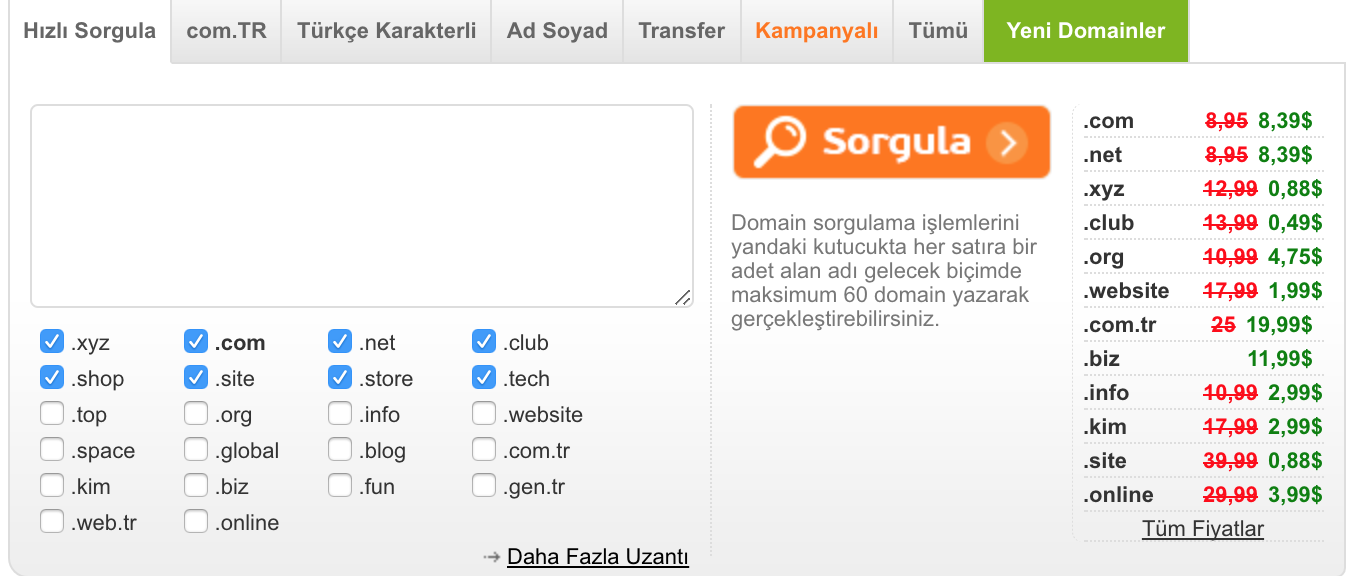This screenshot has width=1348, height=576.
Task: Open the Daha Fazla Uzantı link
Action: point(598,557)
